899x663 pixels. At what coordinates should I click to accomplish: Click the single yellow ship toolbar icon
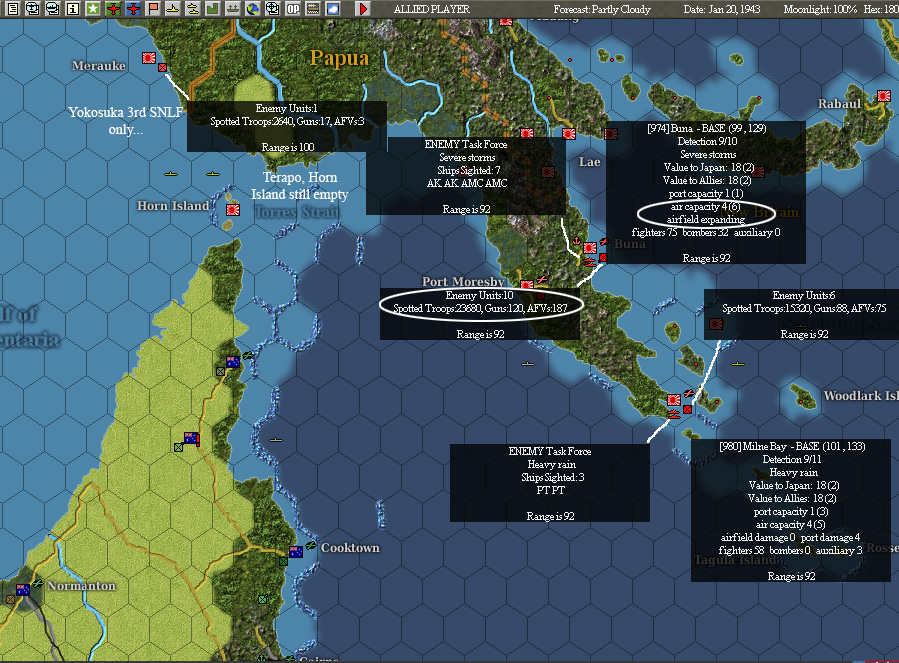point(173,9)
